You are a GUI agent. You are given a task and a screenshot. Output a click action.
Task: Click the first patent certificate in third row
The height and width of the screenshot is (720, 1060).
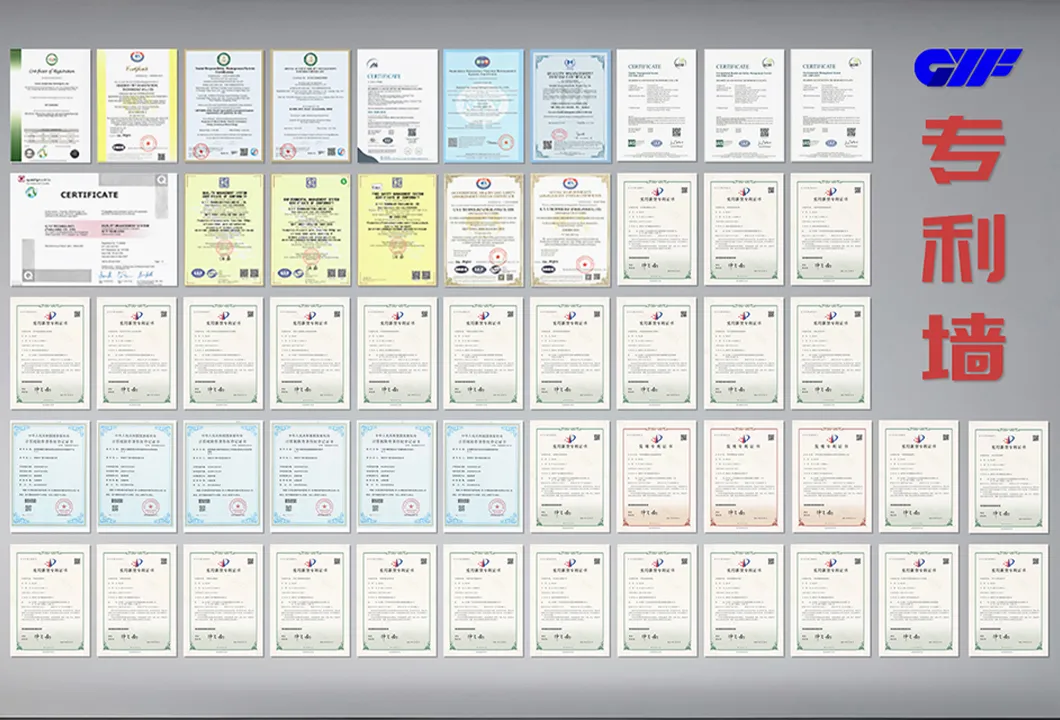pyautogui.click(x=50, y=353)
